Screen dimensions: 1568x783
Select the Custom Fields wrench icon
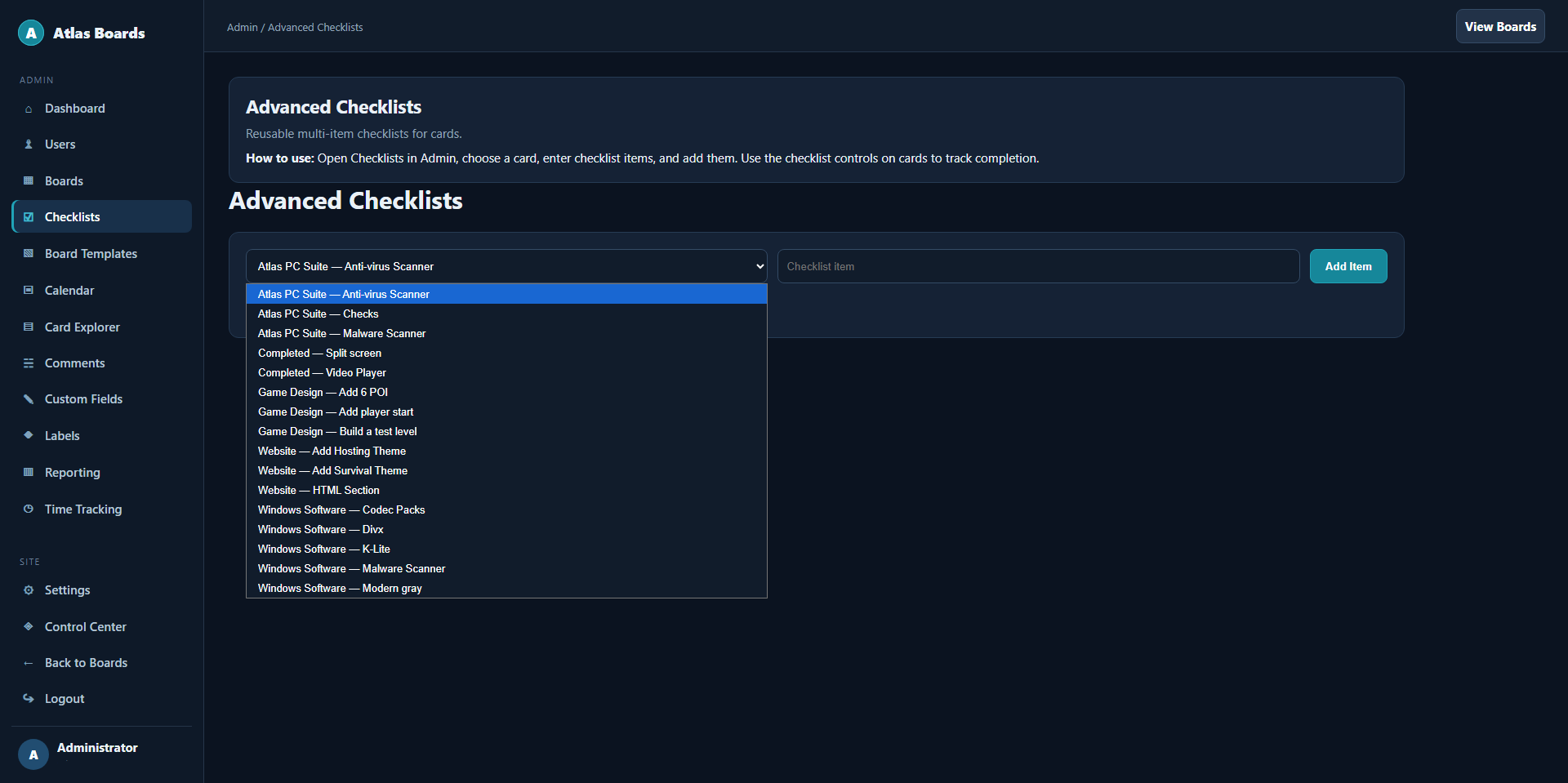click(29, 399)
